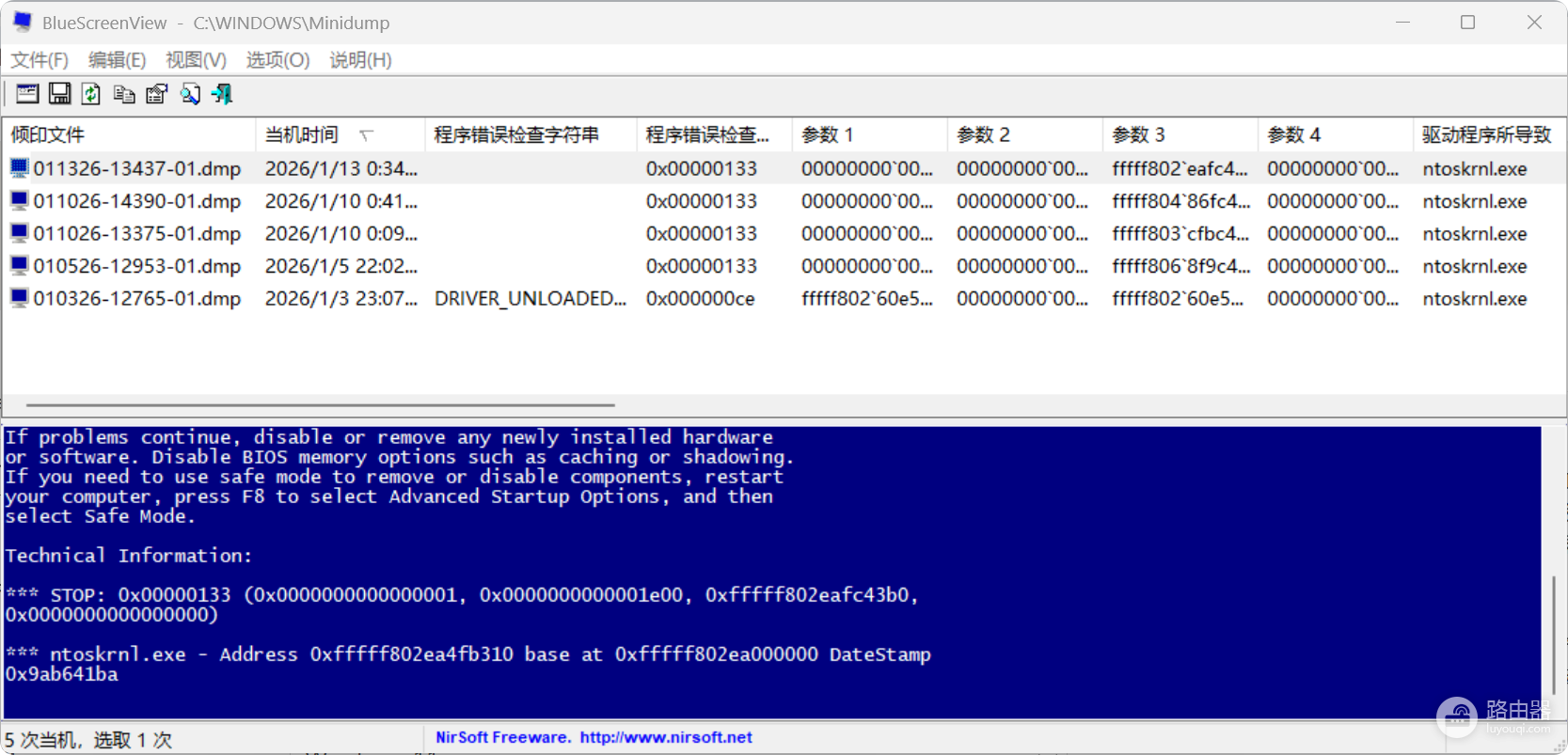Image resolution: width=1568 pixels, height=755 pixels.
Task: Open the 选项(O) menu
Action: click(x=277, y=60)
